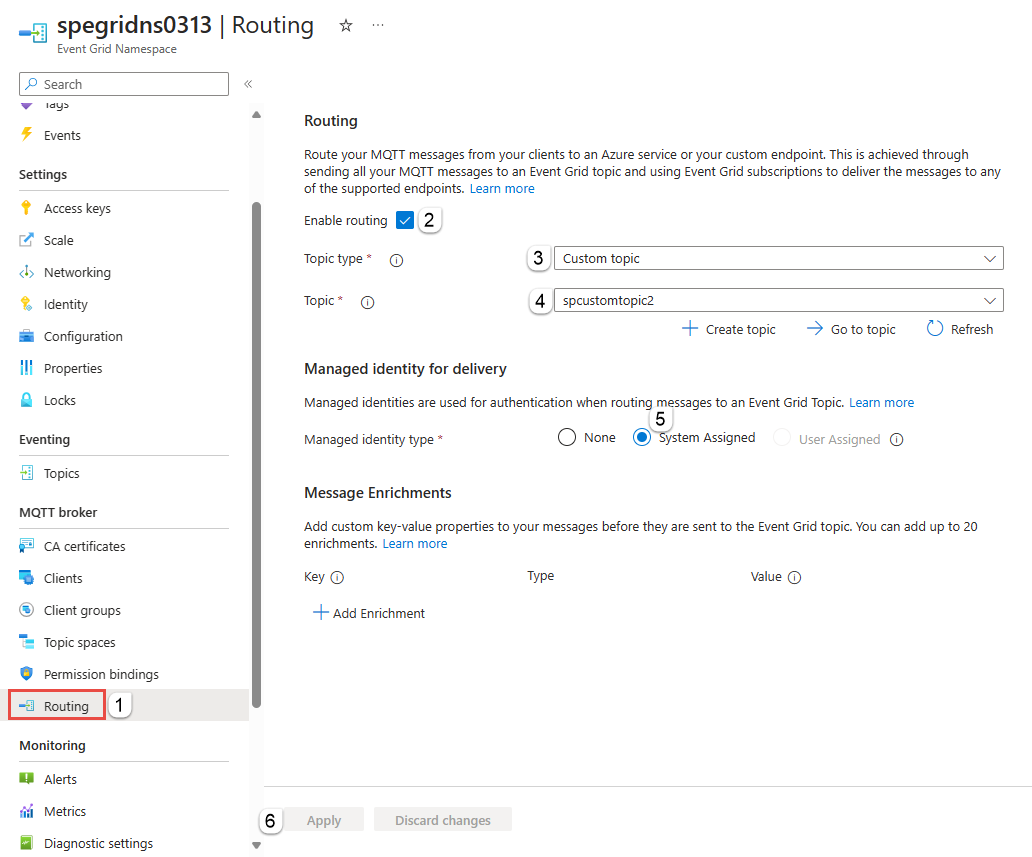
Task: Click the Access keys key icon
Action: click(26, 208)
